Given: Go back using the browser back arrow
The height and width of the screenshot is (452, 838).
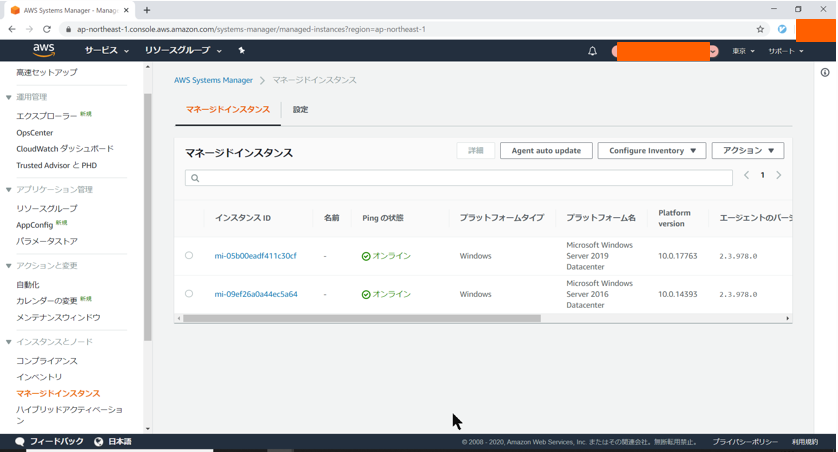Looking at the screenshot, I should click(12, 29).
